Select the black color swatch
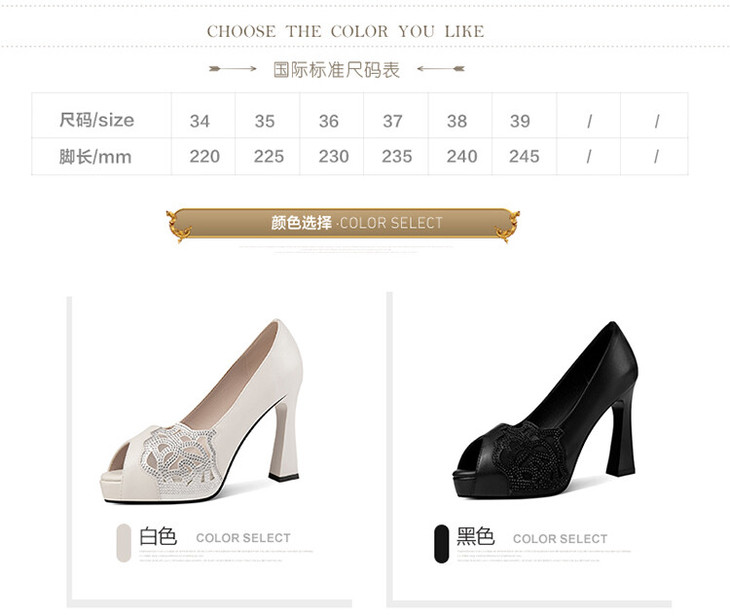Screen dimensions: 730x616 click(x=441, y=543)
